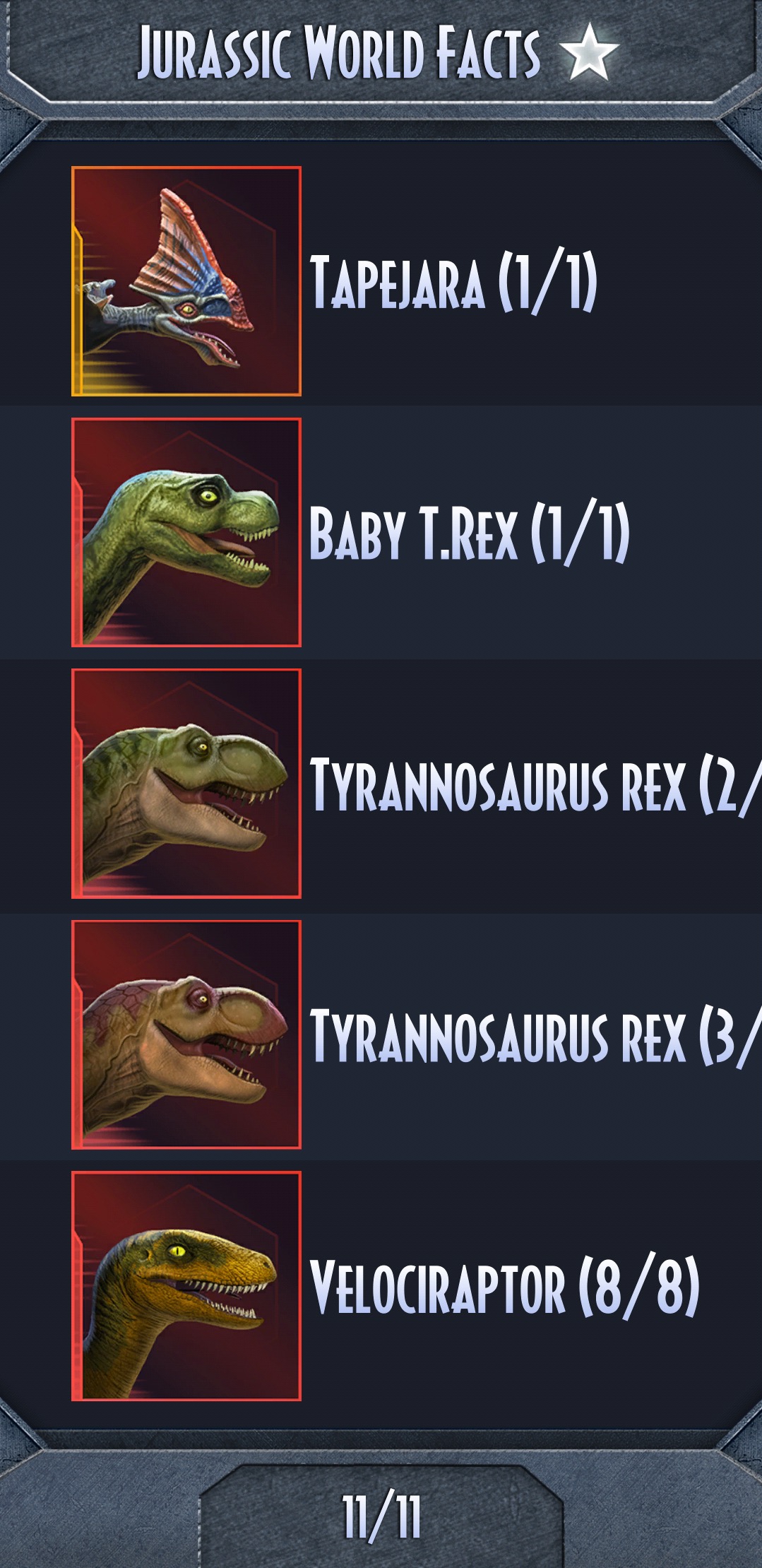The height and width of the screenshot is (1568, 762).
Task: Tap the Baby T.Rex's yellow eye
Action: tap(208, 495)
